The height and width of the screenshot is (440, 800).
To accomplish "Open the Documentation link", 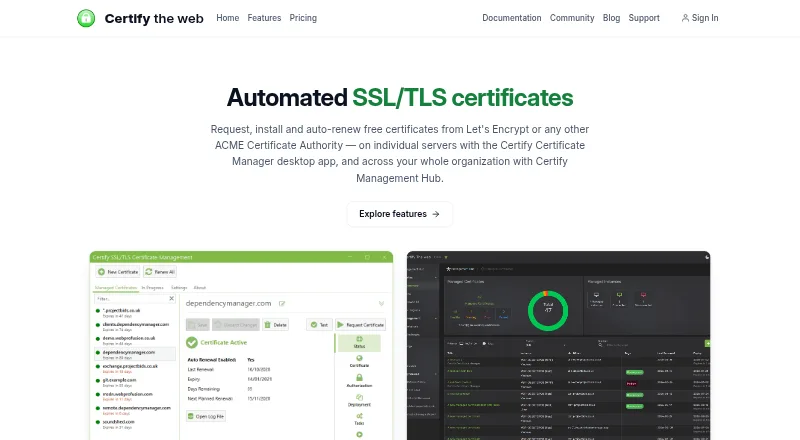I will (512, 18).
